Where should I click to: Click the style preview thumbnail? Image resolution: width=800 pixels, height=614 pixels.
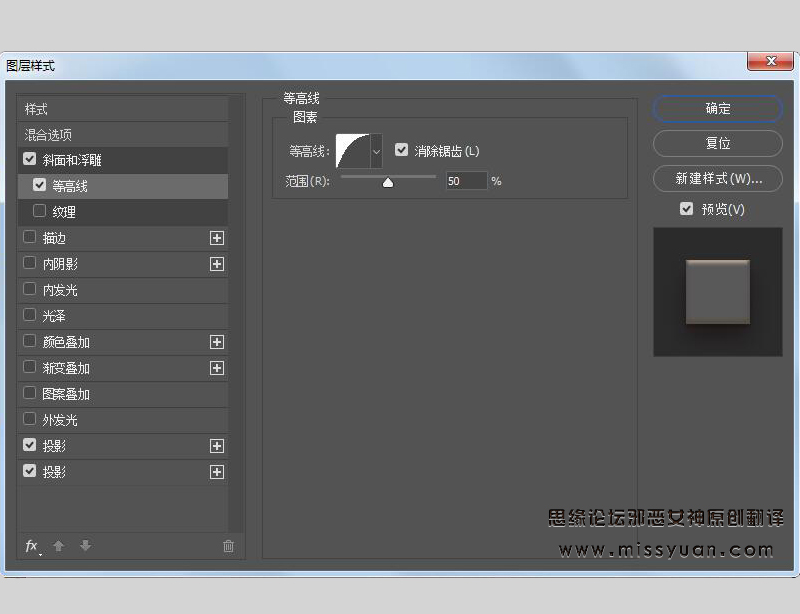[x=717, y=292]
